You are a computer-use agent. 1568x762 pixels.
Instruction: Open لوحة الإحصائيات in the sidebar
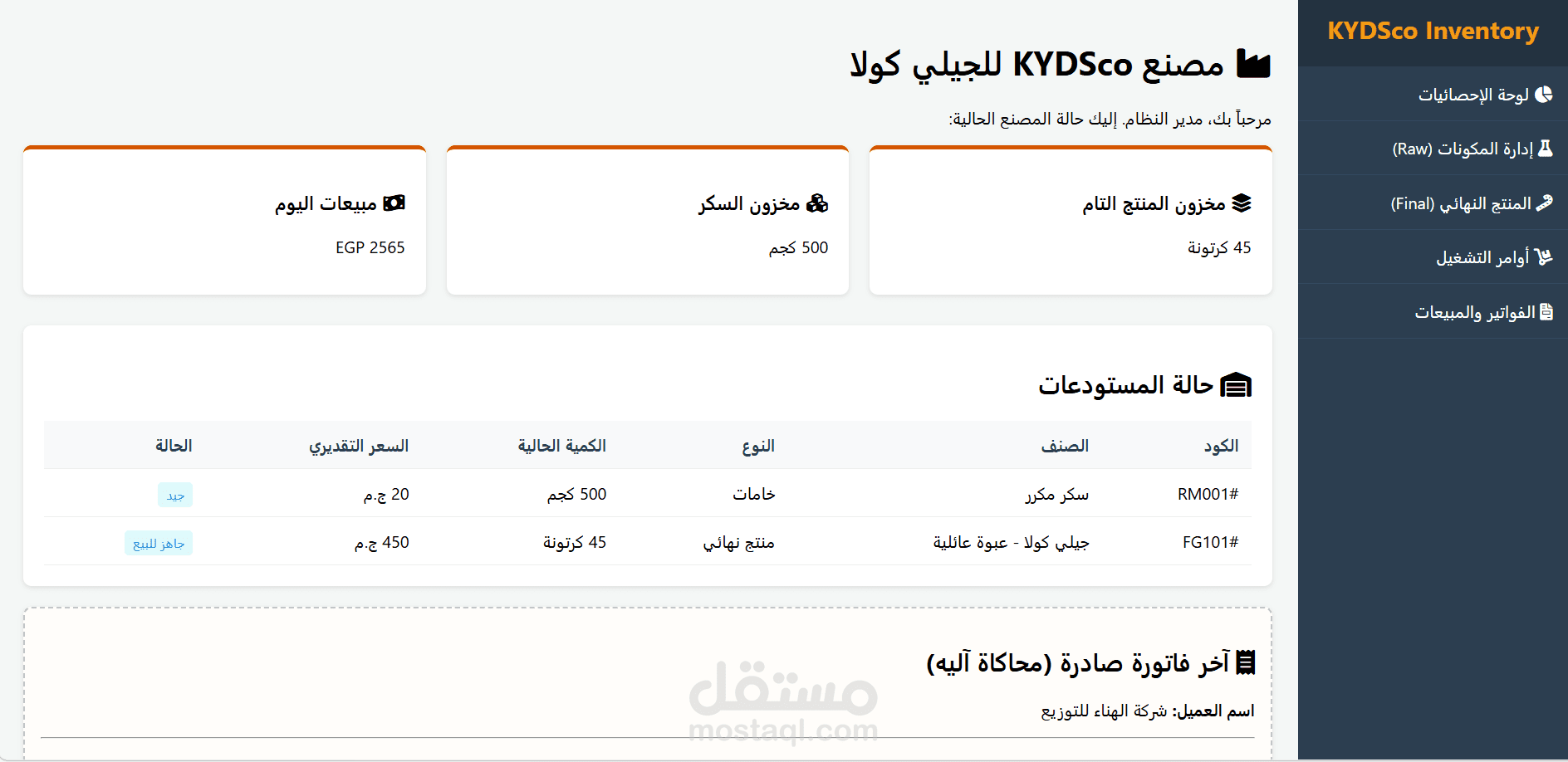point(1433,95)
